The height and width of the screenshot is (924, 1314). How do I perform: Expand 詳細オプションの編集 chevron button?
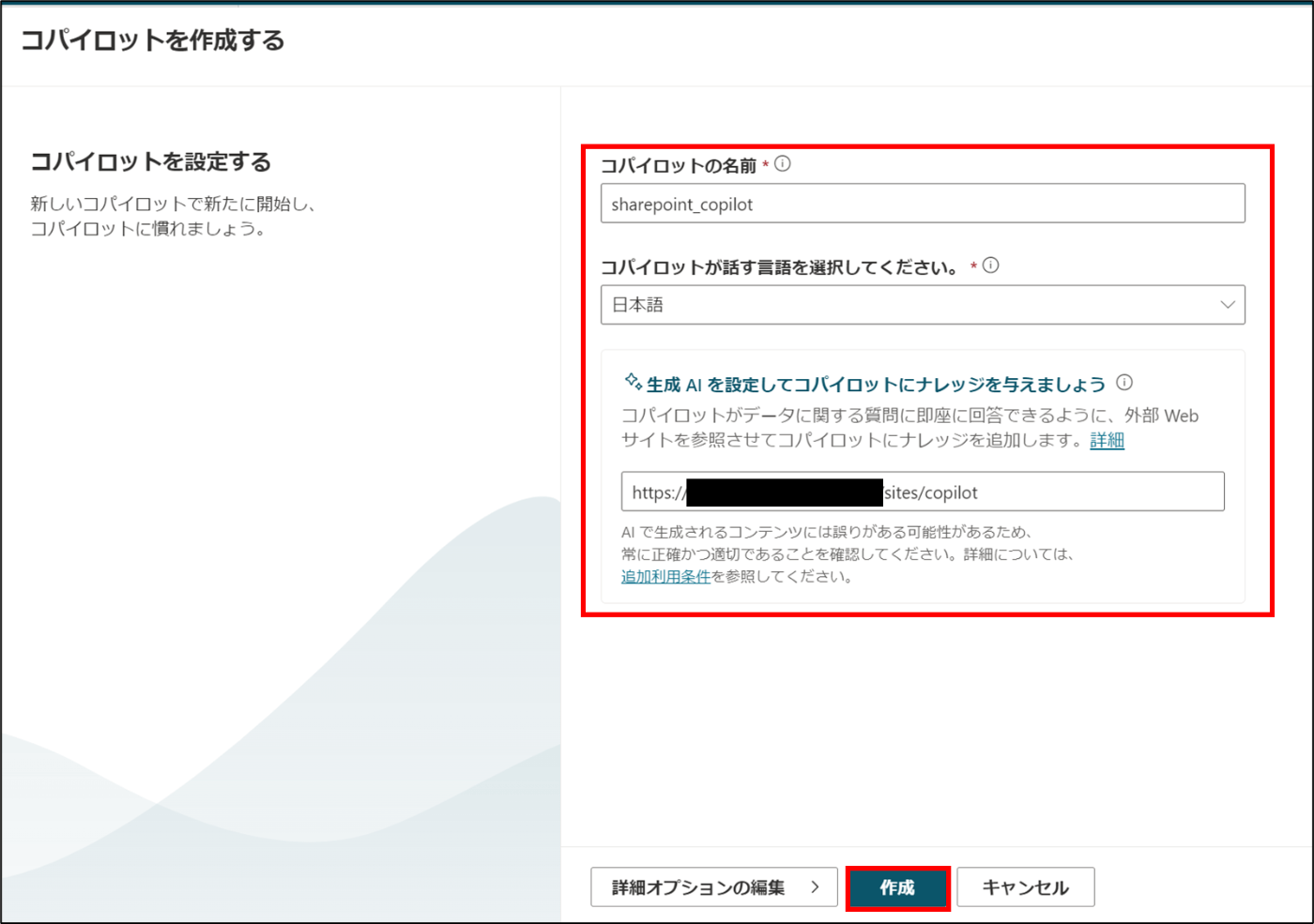714,887
